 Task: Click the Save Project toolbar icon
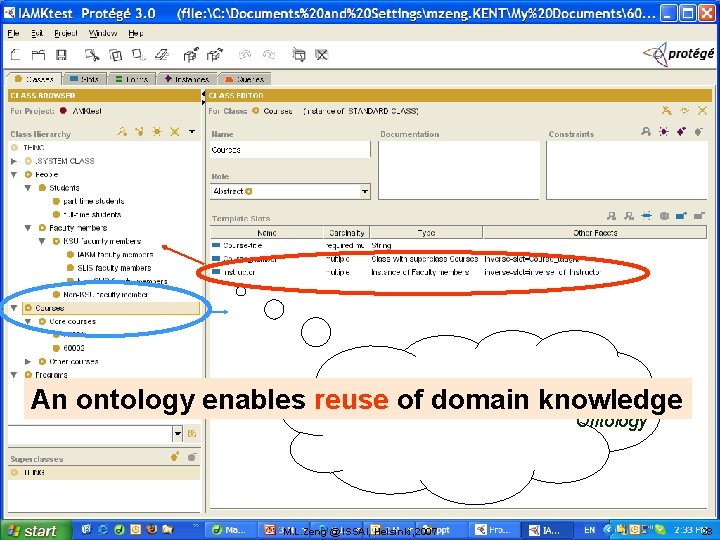tap(61, 55)
